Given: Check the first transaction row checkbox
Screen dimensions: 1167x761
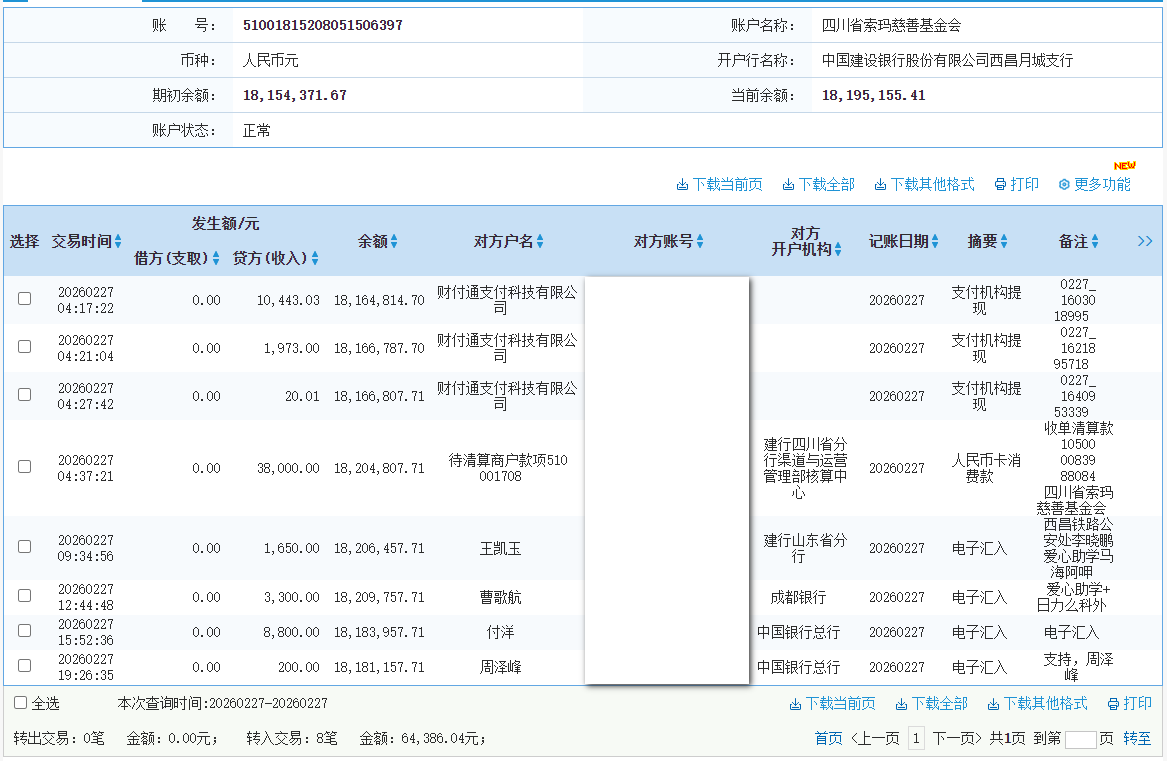Looking at the screenshot, I should (24, 298).
